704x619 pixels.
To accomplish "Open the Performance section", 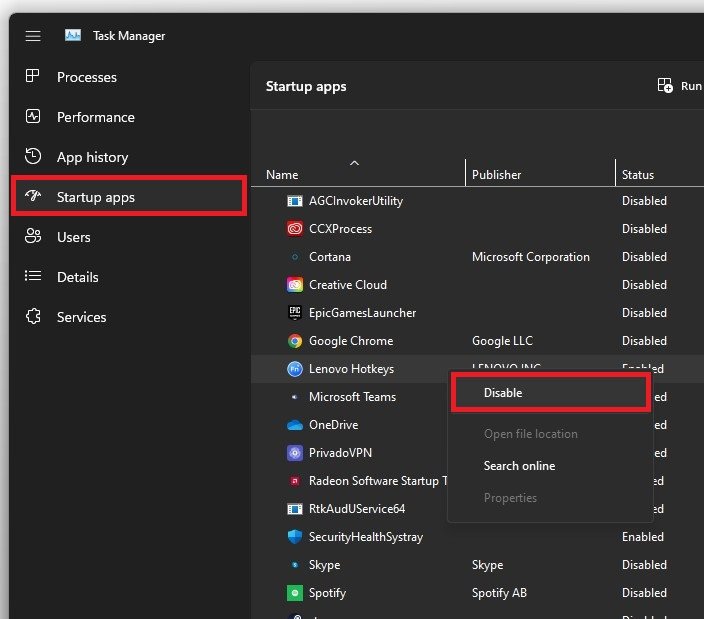I will point(95,117).
